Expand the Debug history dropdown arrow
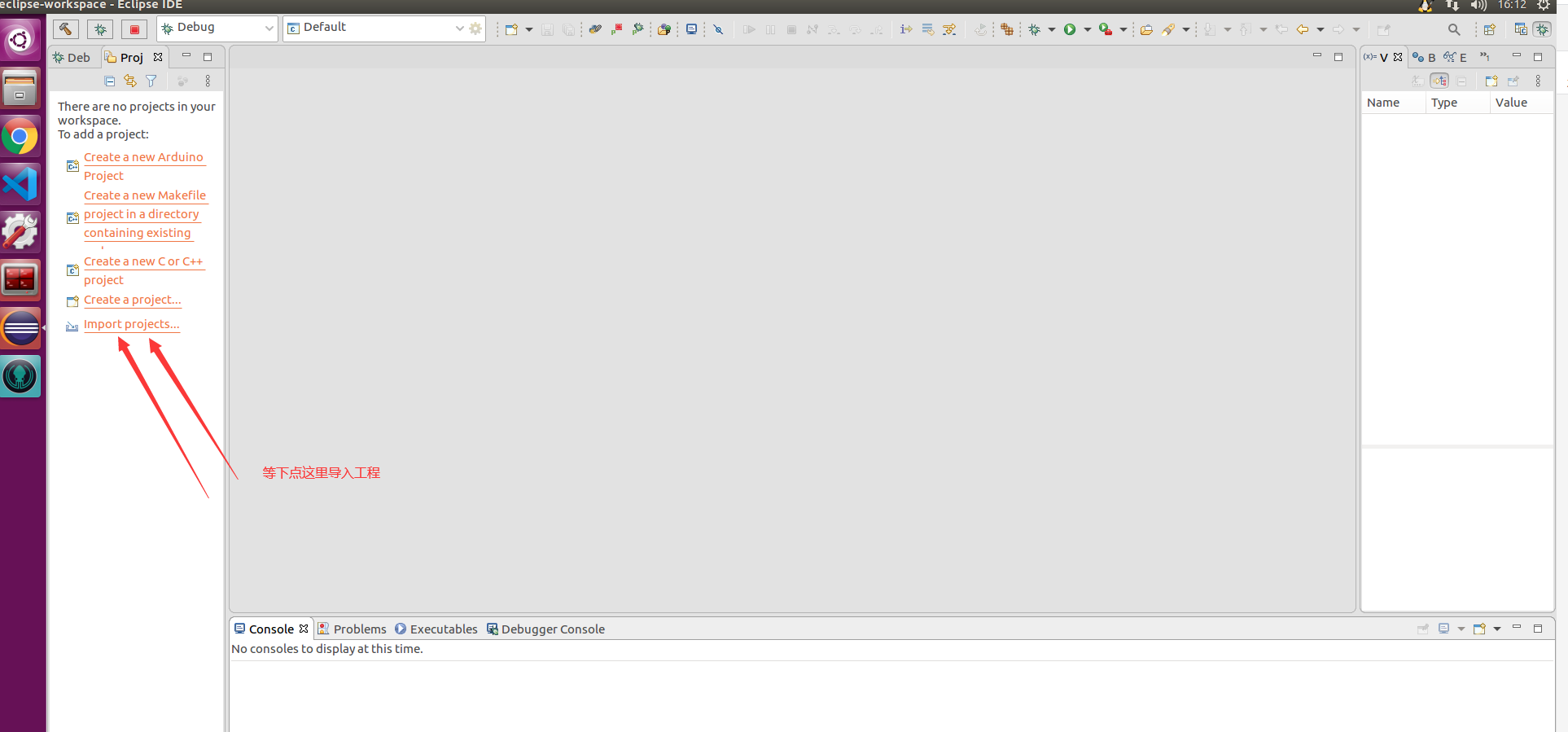 click(1052, 29)
